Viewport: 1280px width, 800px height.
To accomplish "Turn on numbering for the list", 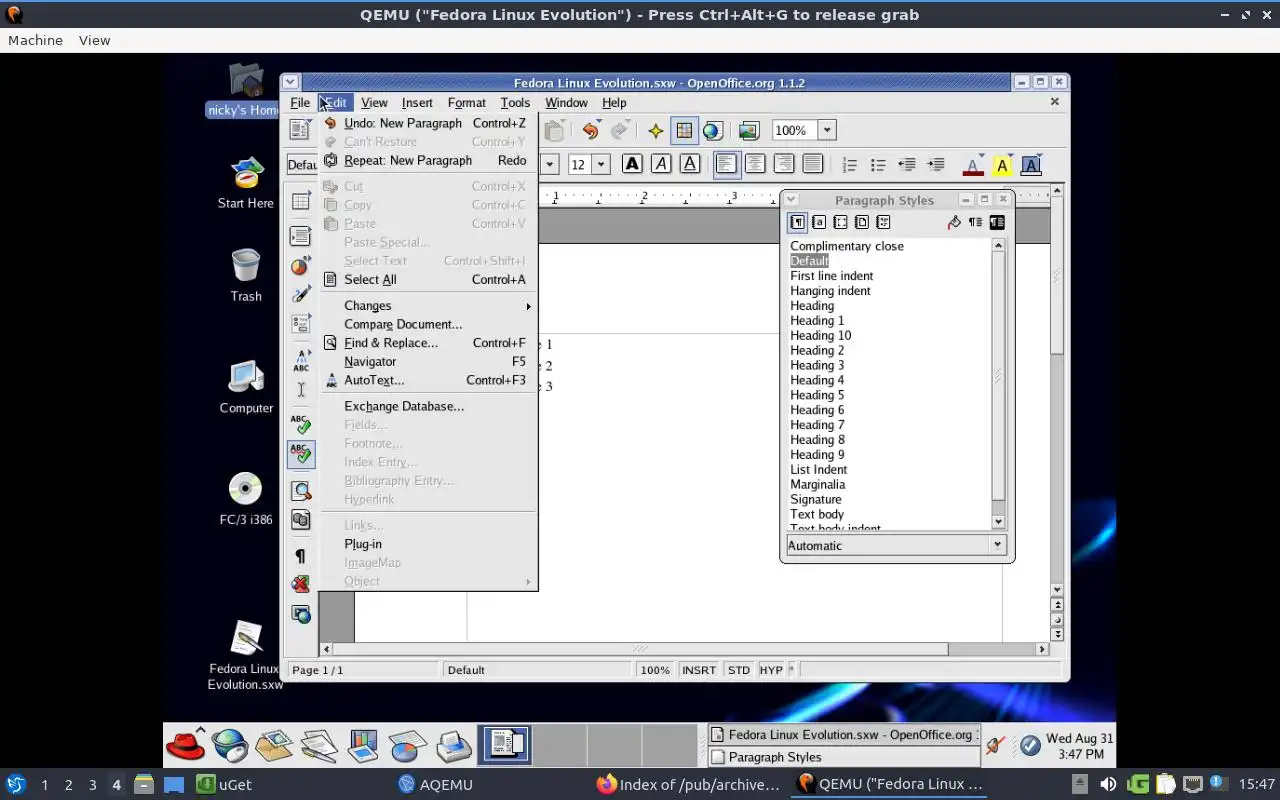I will pyautogui.click(x=850, y=164).
